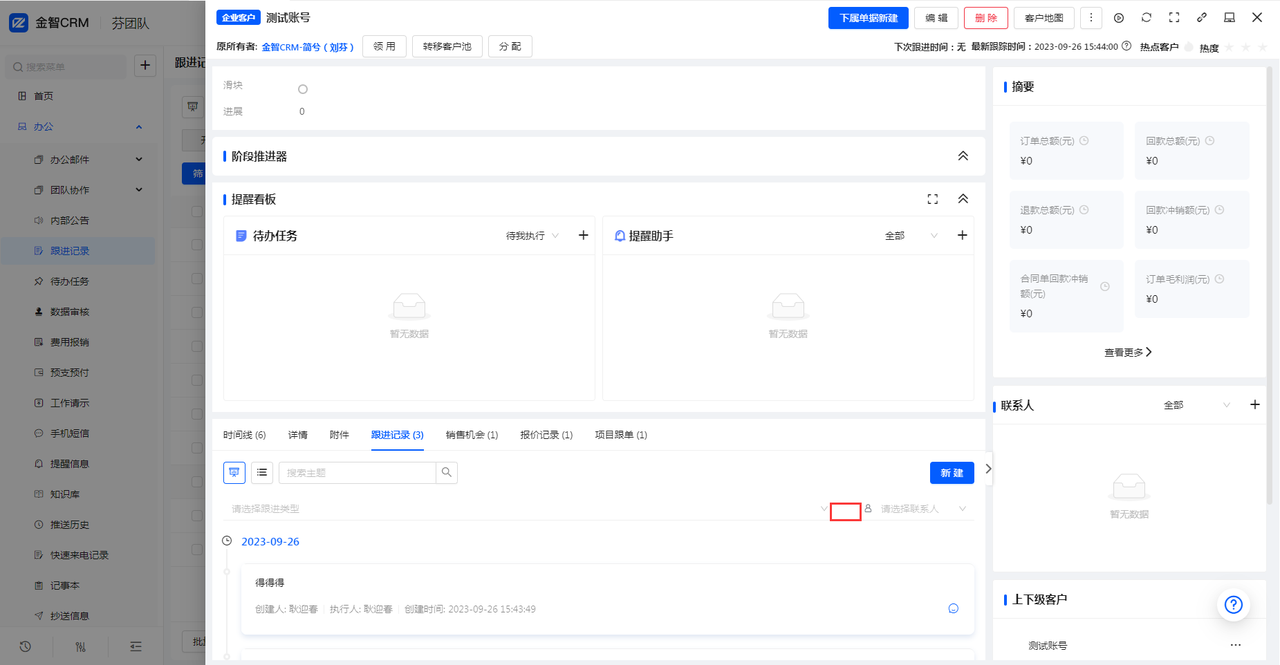Collapse the 办公 sidebar group
Screen dimensions: 1280x665
(139, 127)
